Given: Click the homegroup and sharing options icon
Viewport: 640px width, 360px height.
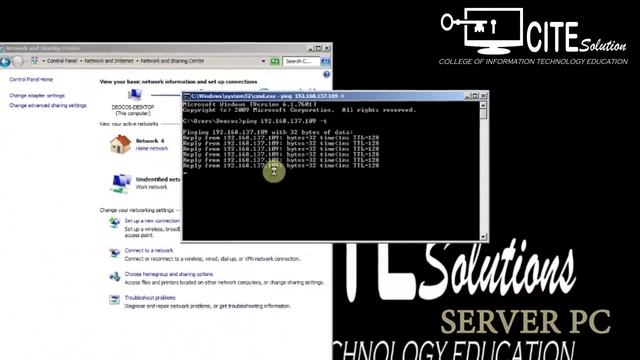Looking at the screenshot, I should click(114, 276).
